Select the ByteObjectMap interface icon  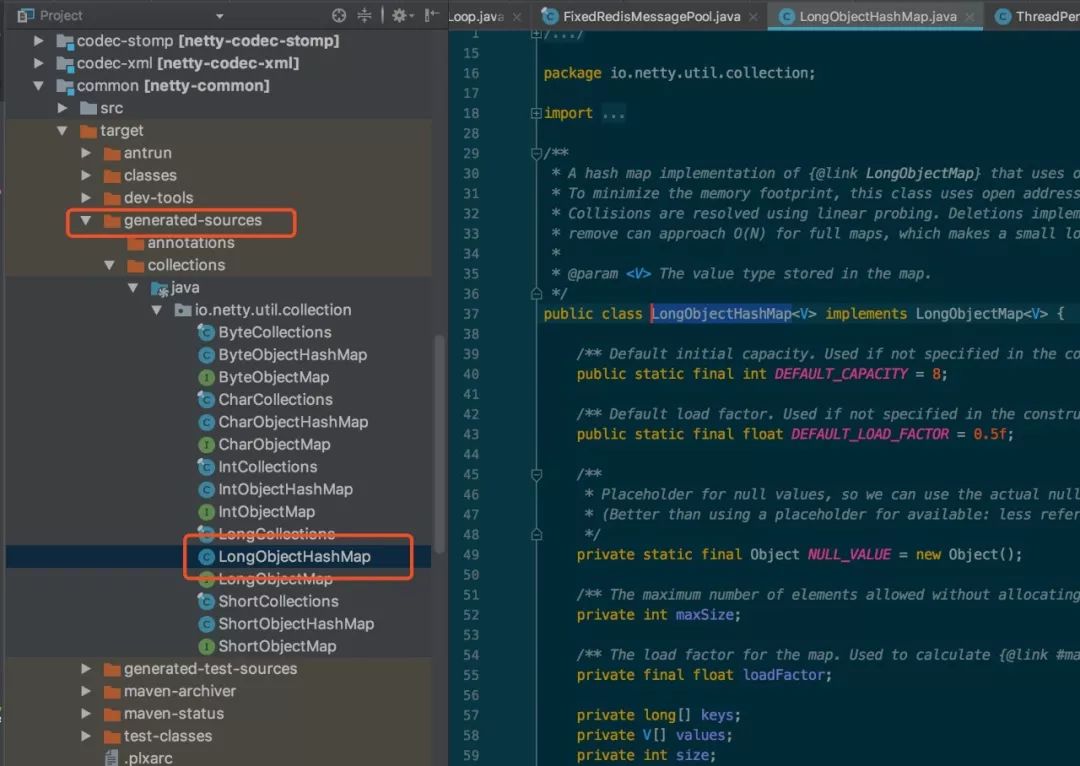click(x=206, y=377)
